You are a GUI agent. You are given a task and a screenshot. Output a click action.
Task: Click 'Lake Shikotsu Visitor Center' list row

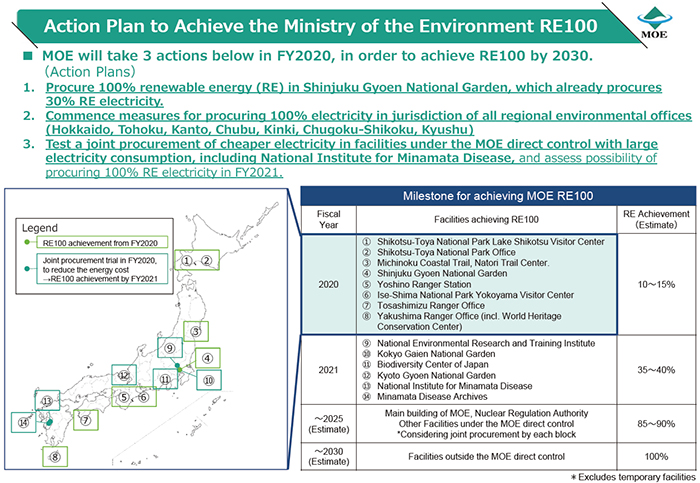click(483, 242)
